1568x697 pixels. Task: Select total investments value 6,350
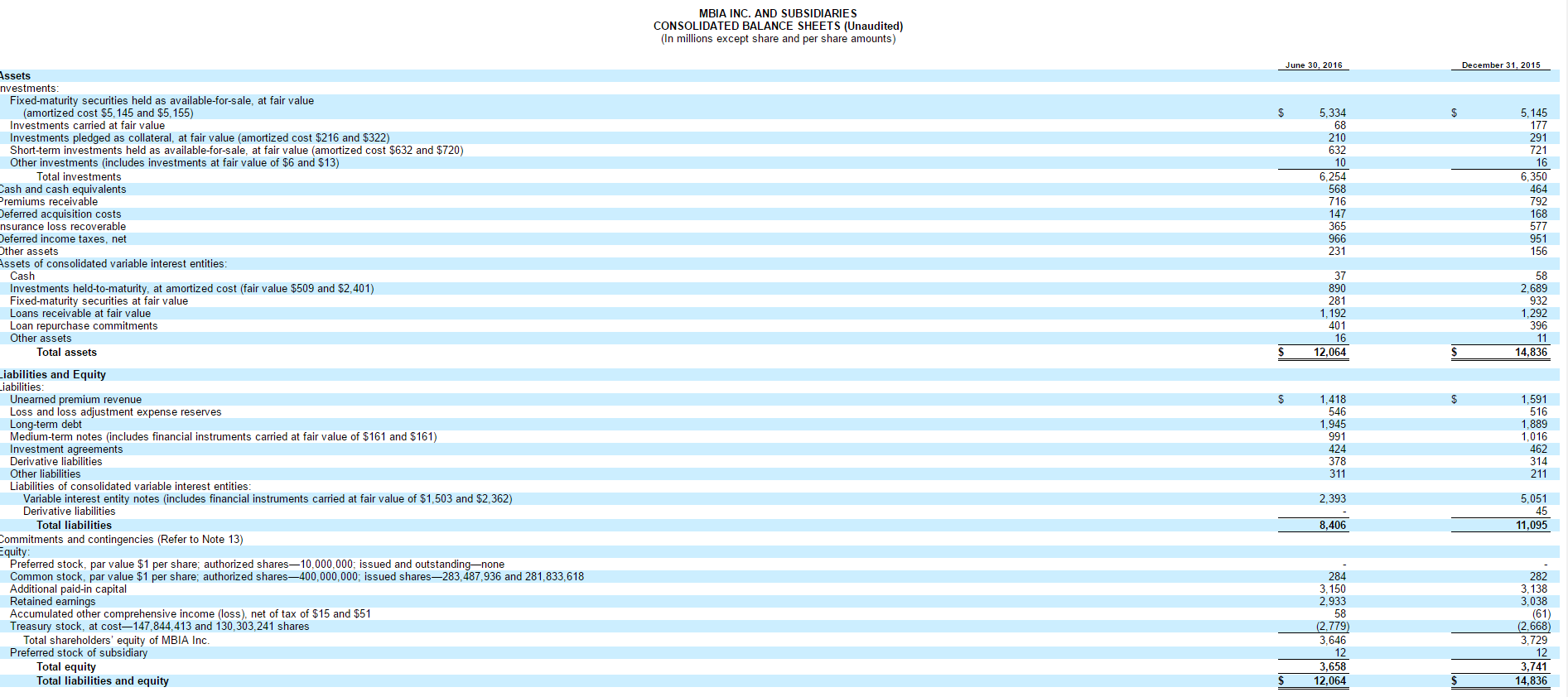click(1533, 176)
